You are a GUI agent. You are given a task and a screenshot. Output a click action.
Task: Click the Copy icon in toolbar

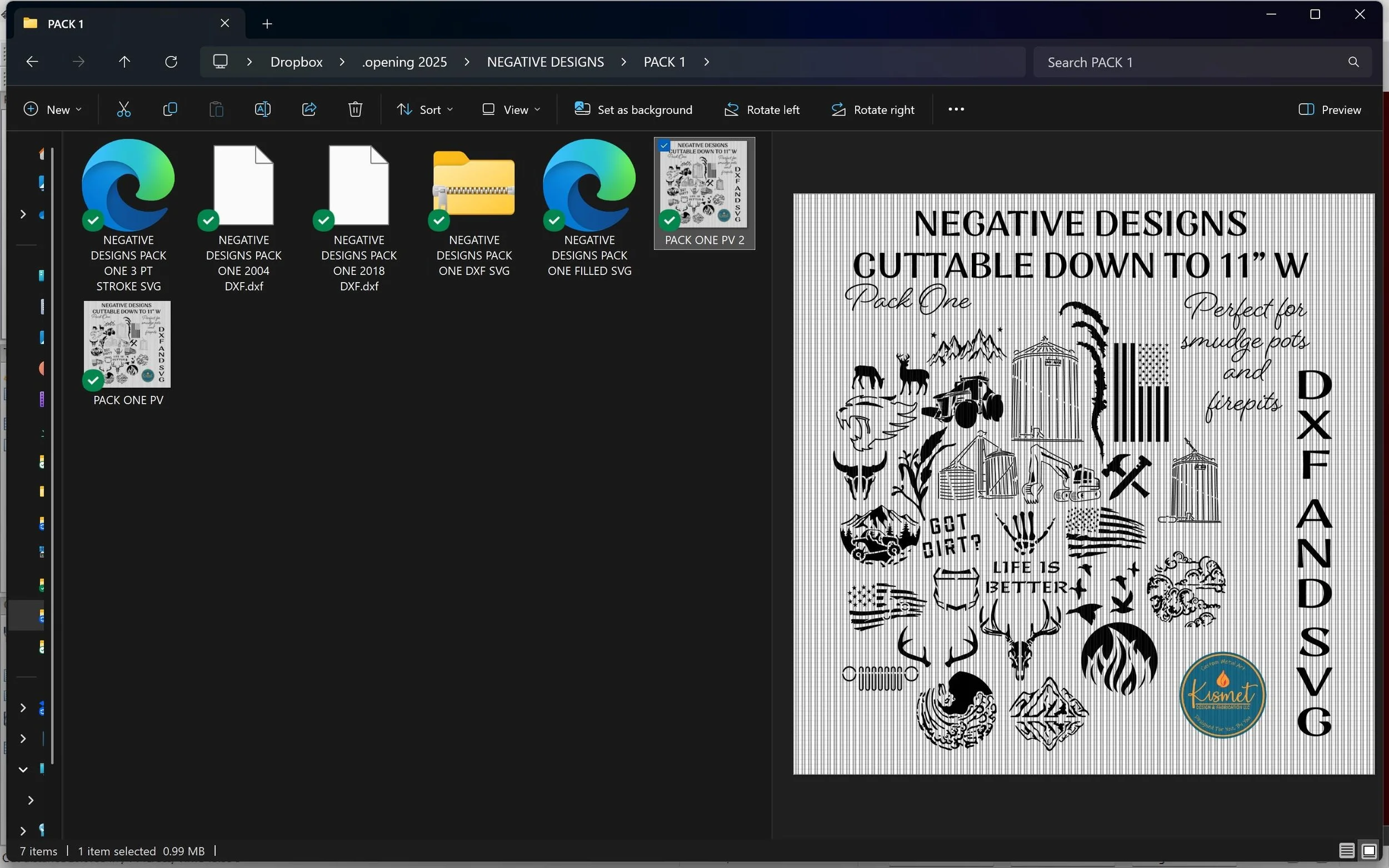tap(170, 109)
